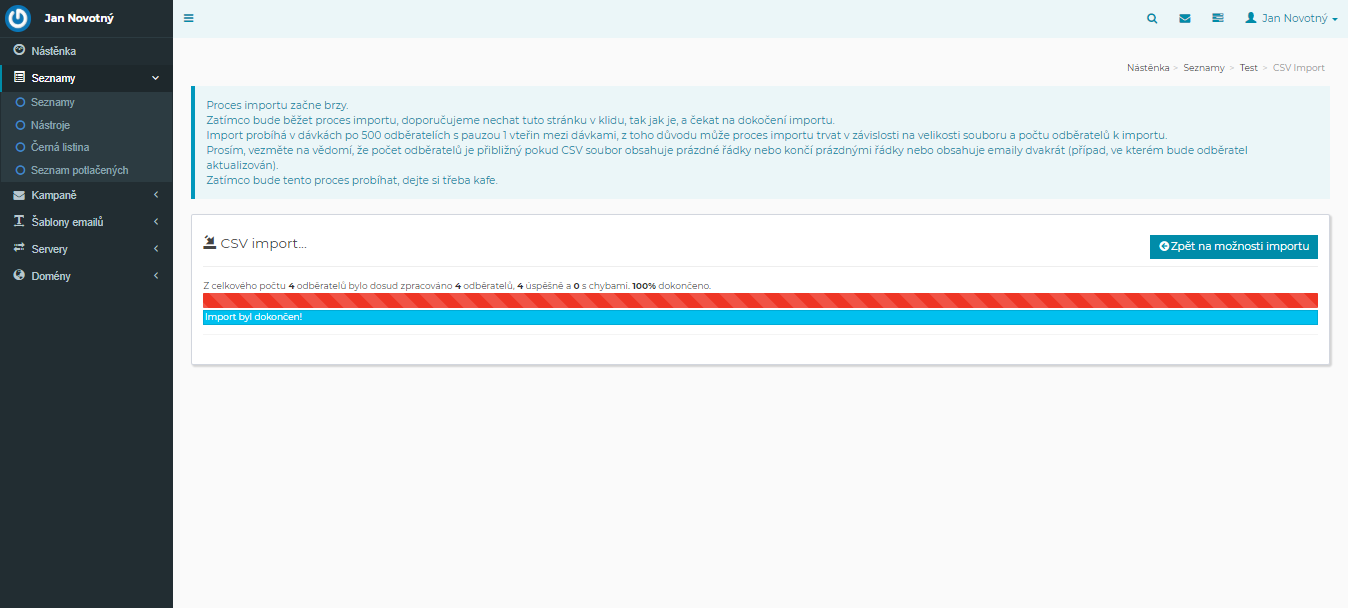Go to the Test breadcrumb link
The width and height of the screenshot is (1348, 608).
click(x=1248, y=68)
